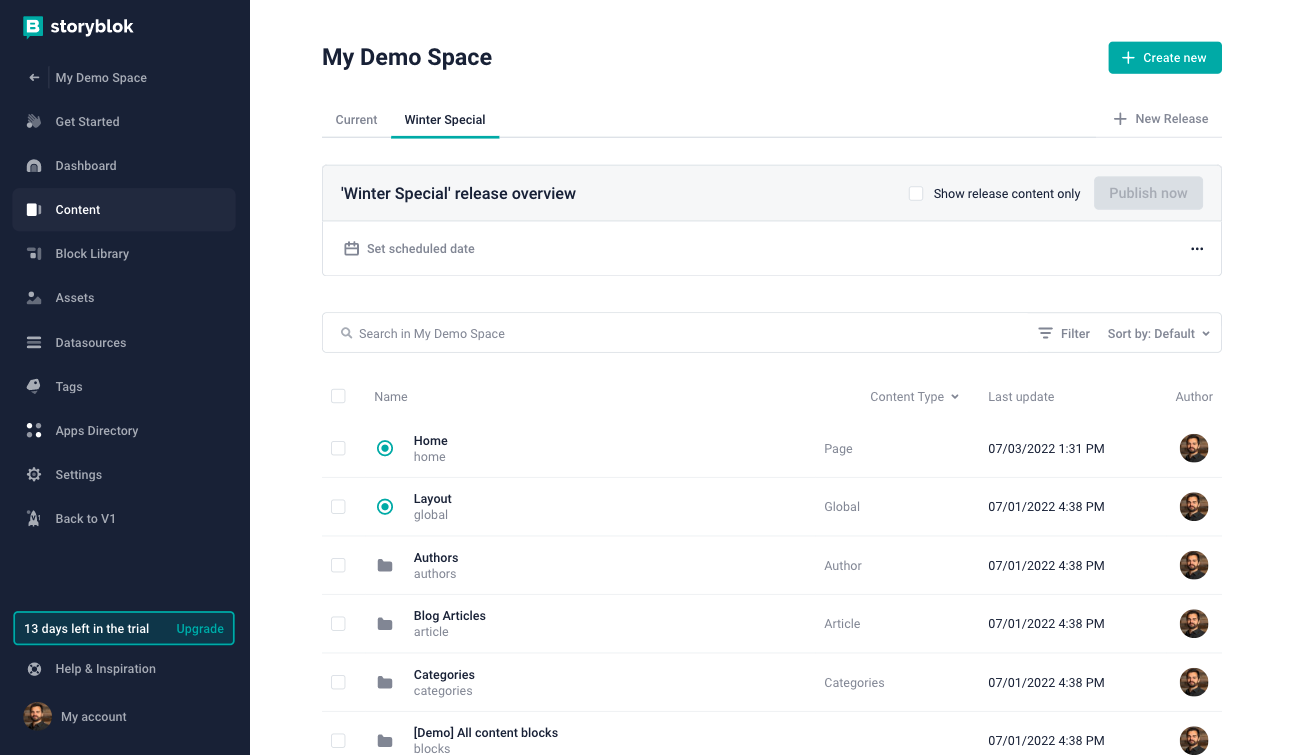The width and height of the screenshot is (1292, 755).
Task: Go to Datasources in sidebar
Action: pyautogui.click(x=124, y=342)
